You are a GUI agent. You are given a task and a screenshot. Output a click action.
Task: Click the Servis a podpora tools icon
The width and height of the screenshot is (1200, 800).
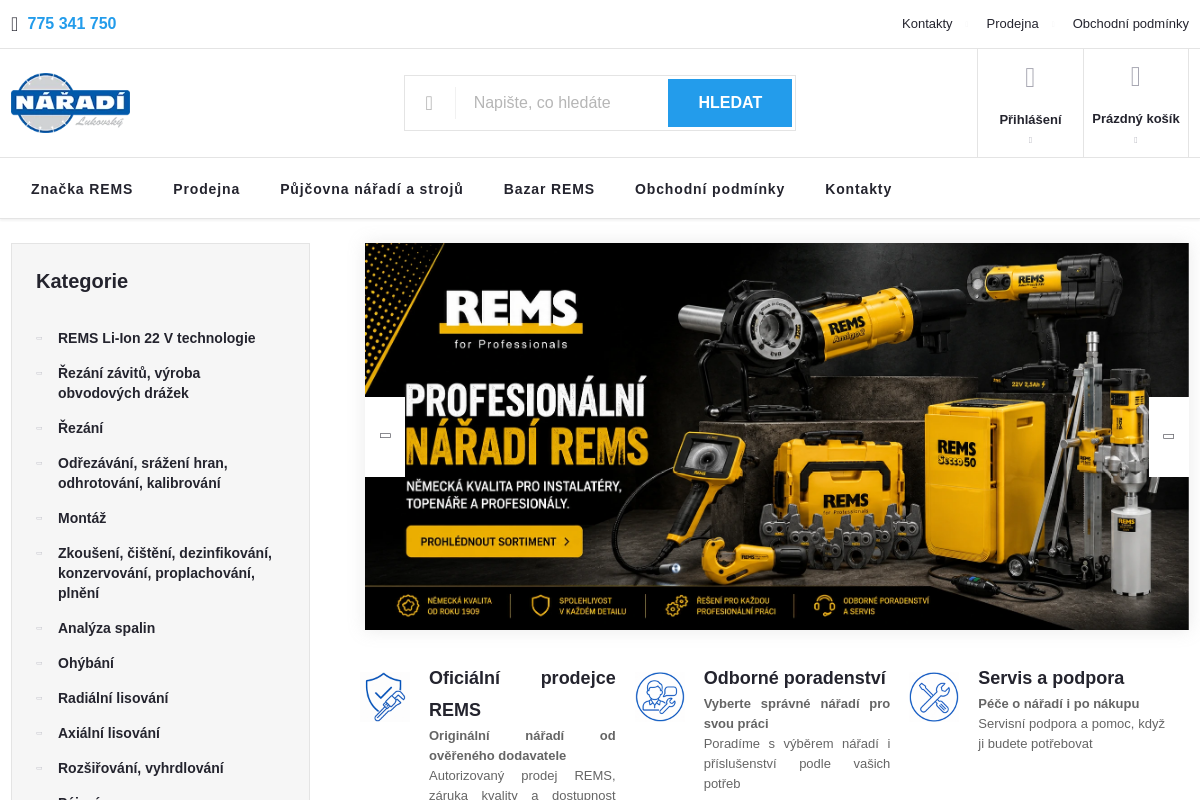pos(934,697)
